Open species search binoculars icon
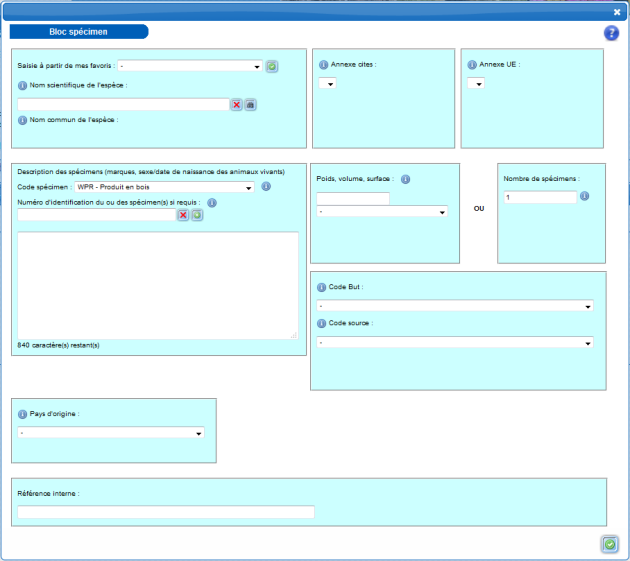 coord(250,105)
